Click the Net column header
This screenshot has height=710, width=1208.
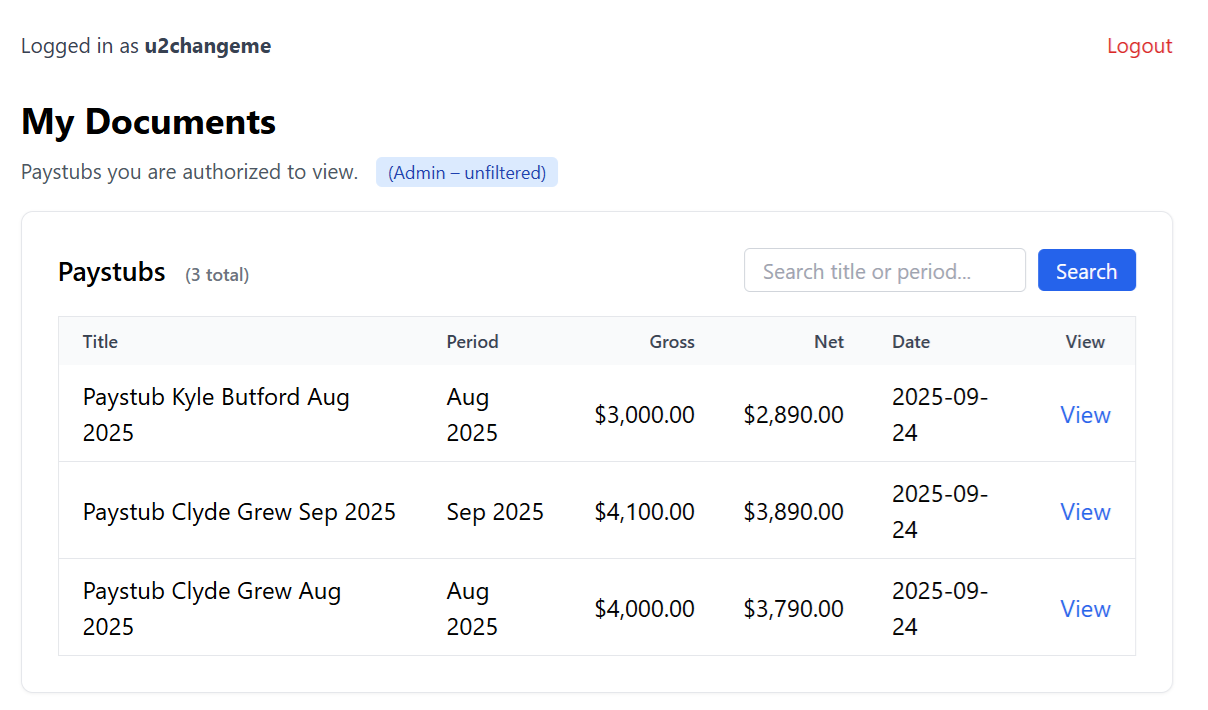coord(828,342)
